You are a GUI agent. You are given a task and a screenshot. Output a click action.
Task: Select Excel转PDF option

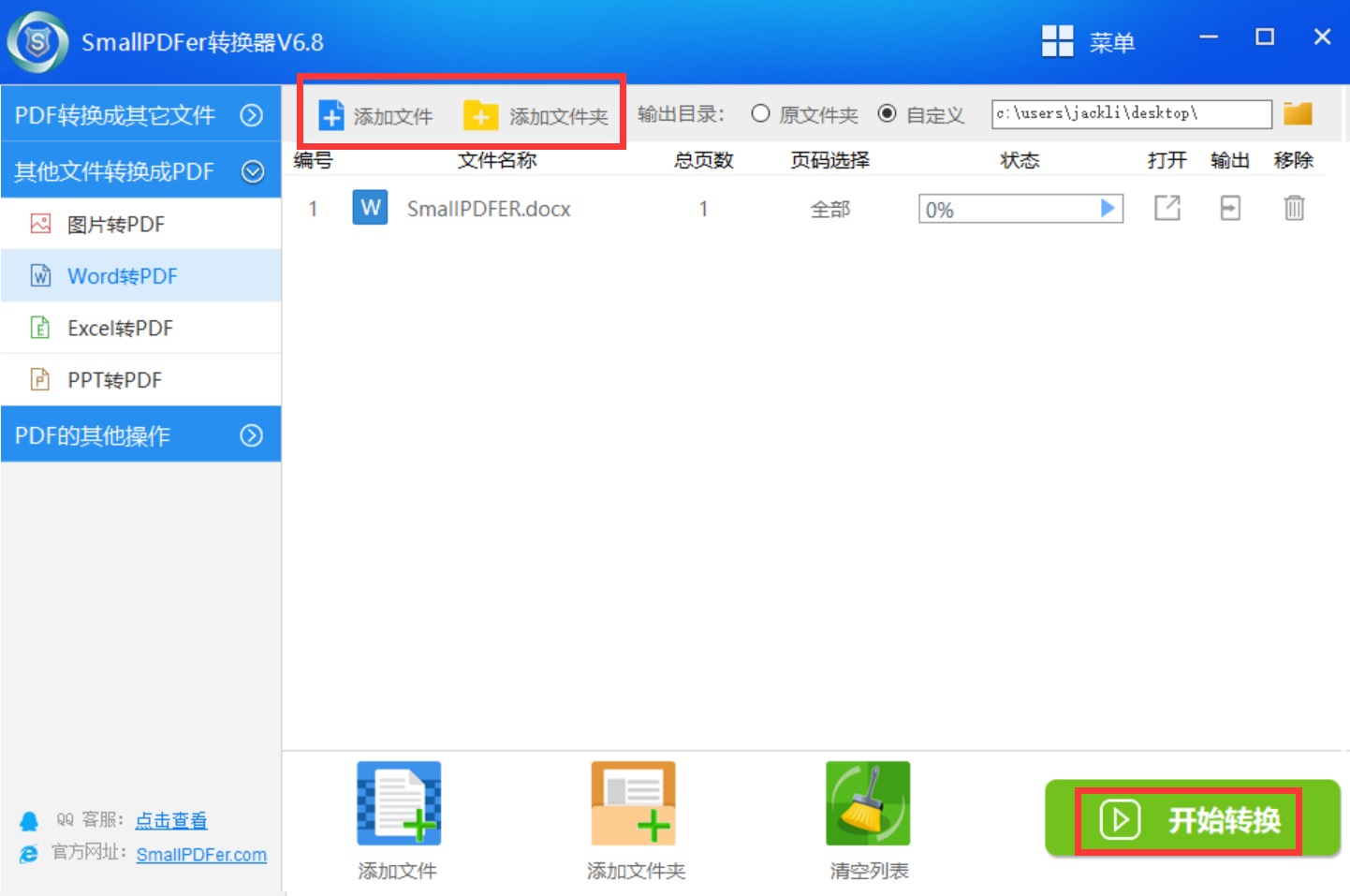[140, 328]
